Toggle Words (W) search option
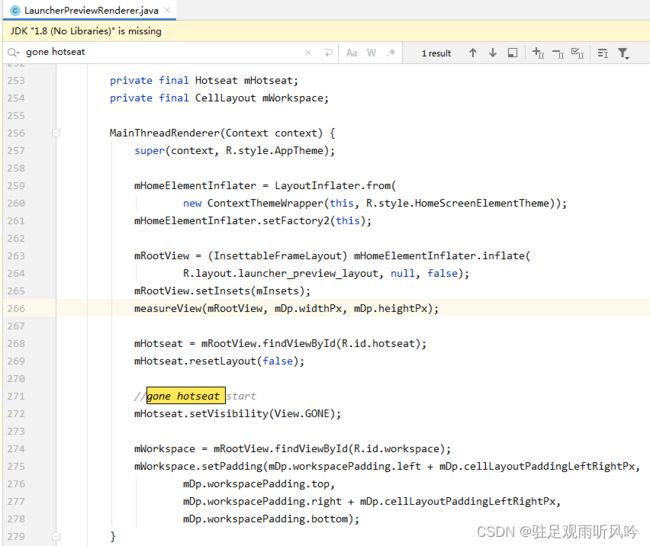Image resolution: width=650 pixels, height=546 pixels. pos(371,53)
